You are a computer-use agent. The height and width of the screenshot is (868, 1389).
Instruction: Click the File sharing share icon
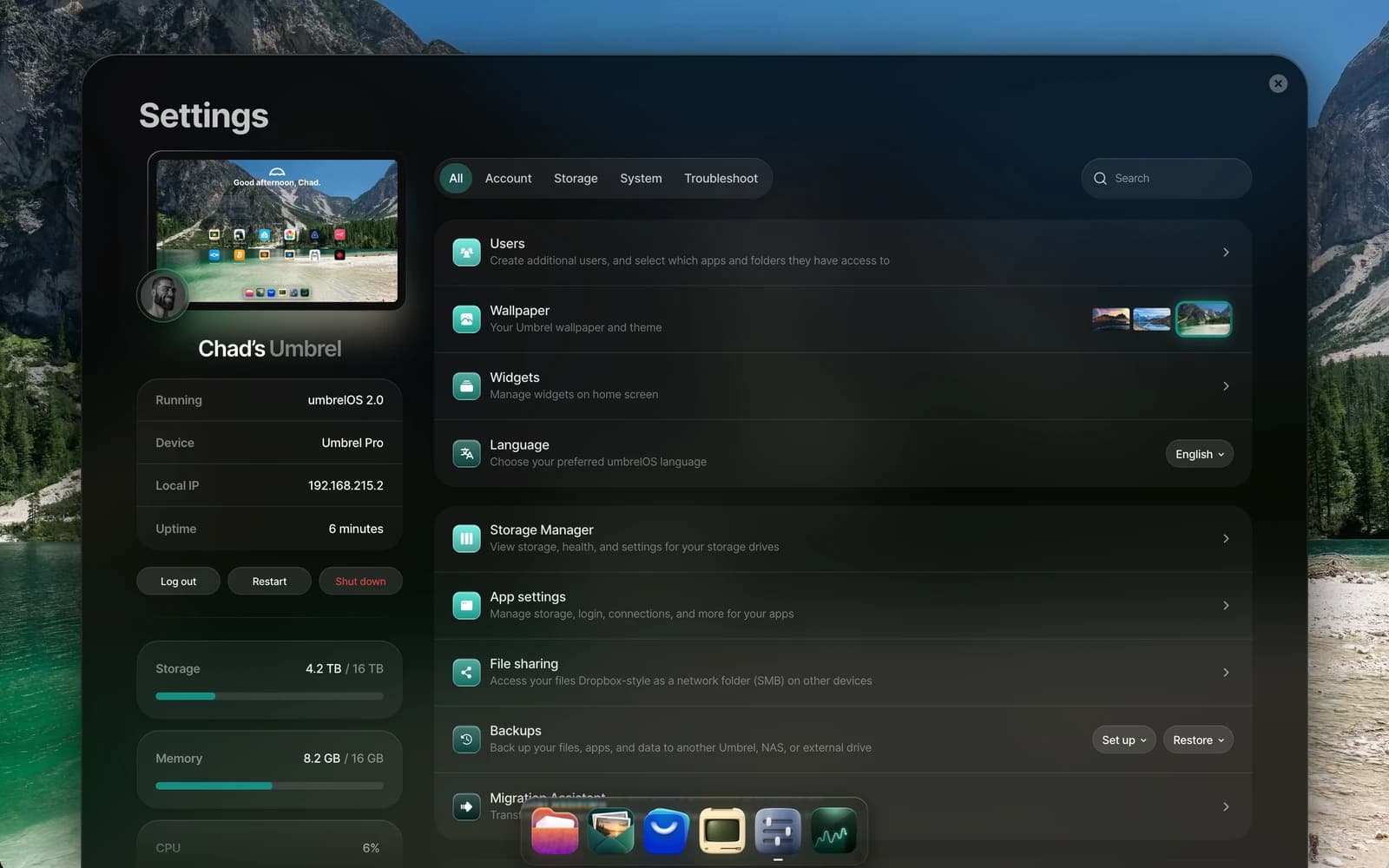466,672
